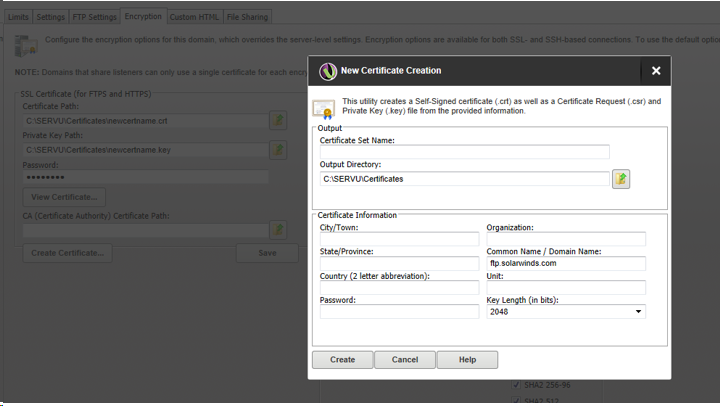This screenshot has width=720, height=406.
Task: Toggle the SHA2 256-96 checkbox
Action: coord(516,384)
